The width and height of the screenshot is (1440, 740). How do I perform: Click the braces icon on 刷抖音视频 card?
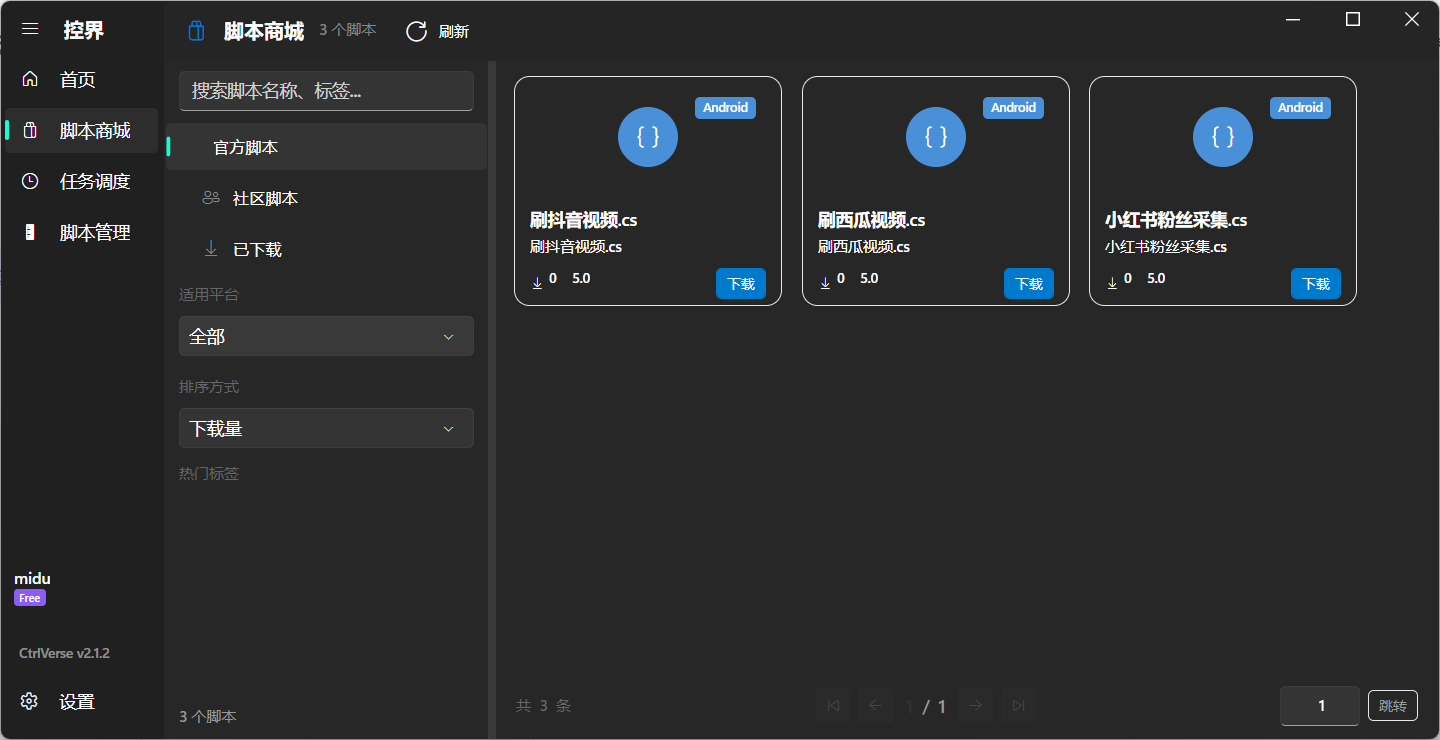click(x=648, y=136)
